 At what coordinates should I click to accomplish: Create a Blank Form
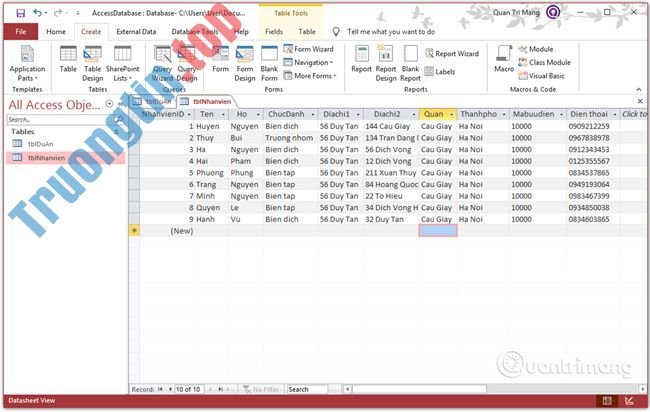point(269,63)
